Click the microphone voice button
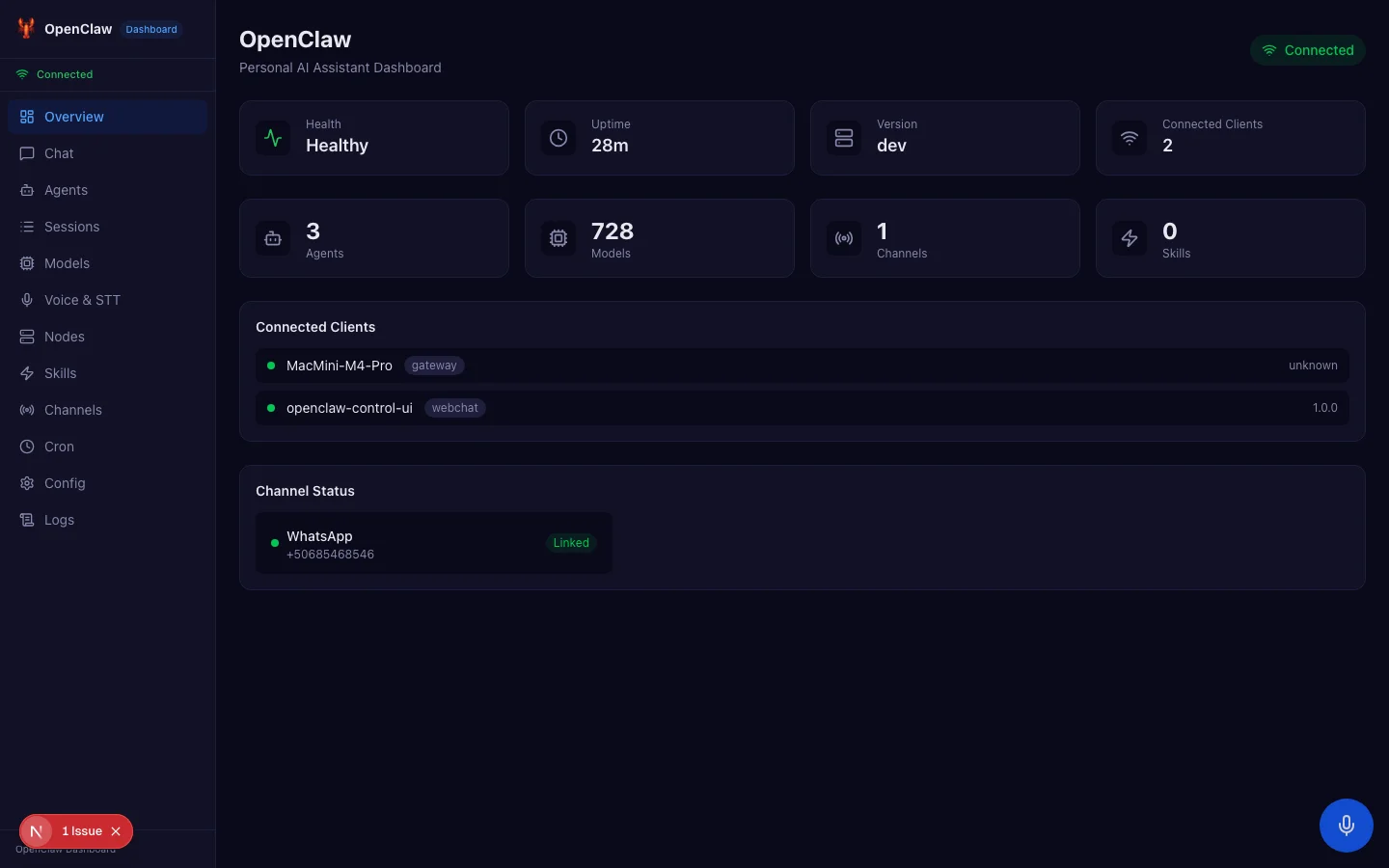The width and height of the screenshot is (1389, 868). click(1346, 826)
